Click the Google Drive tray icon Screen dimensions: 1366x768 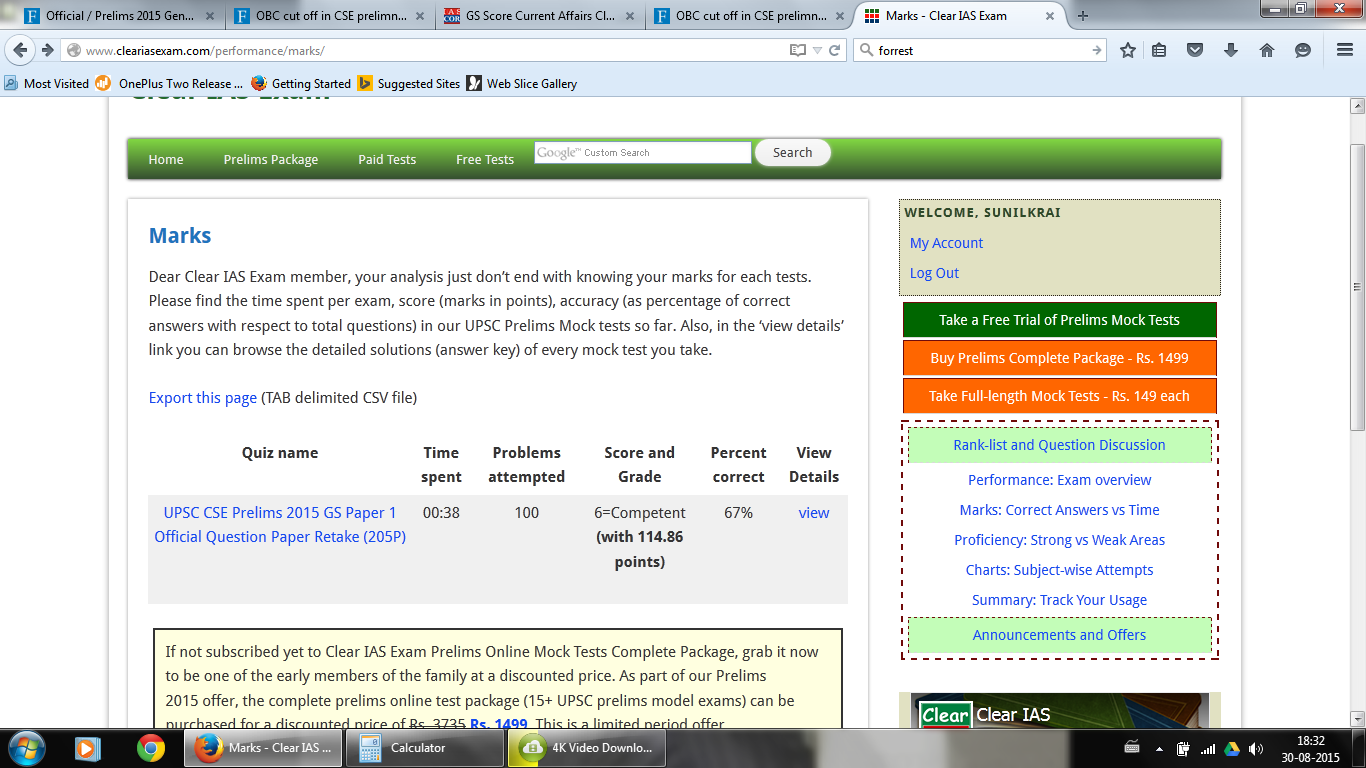pyautogui.click(x=1232, y=748)
